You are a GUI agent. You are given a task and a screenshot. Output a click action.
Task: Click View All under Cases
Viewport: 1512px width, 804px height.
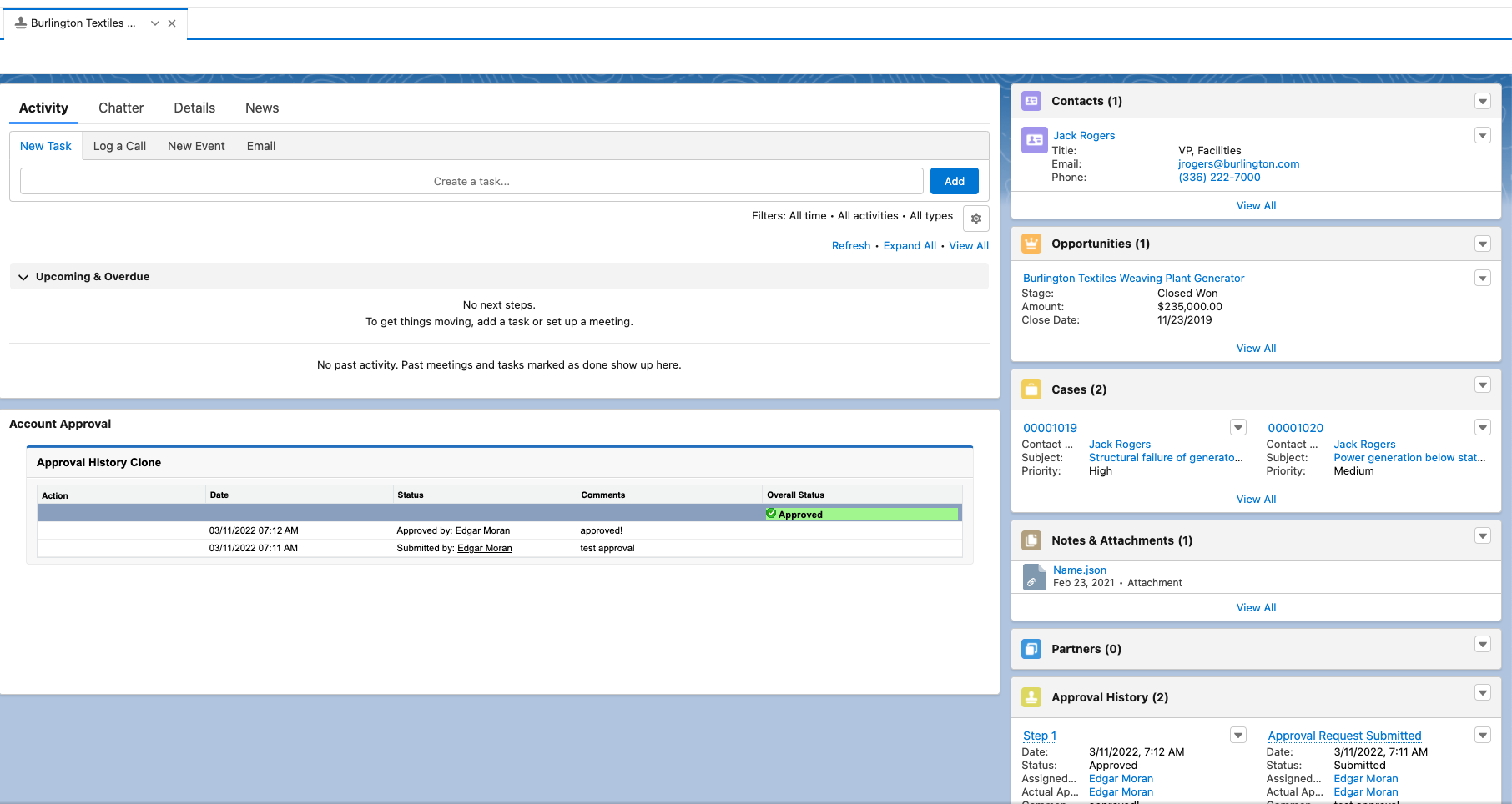[1256, 499]
